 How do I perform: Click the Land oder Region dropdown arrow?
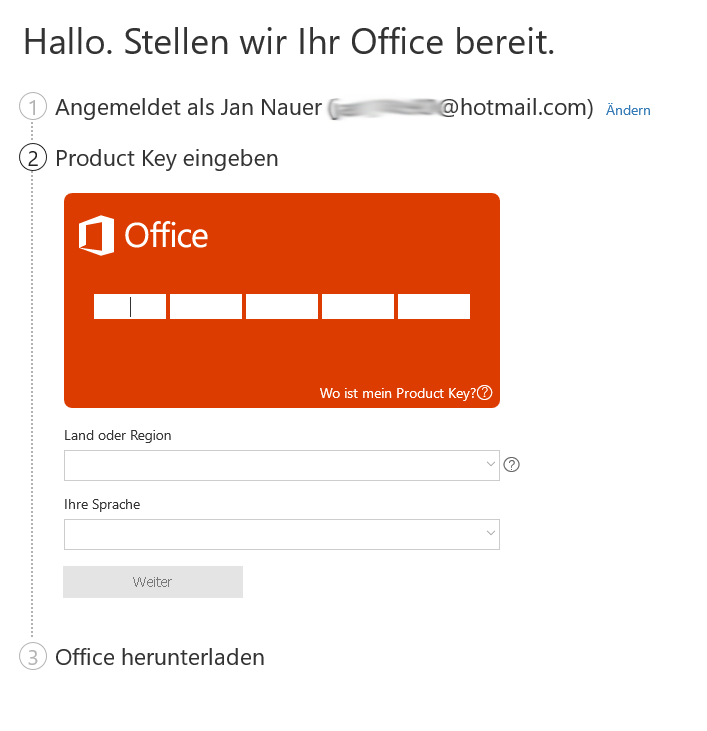pos(490,465)
